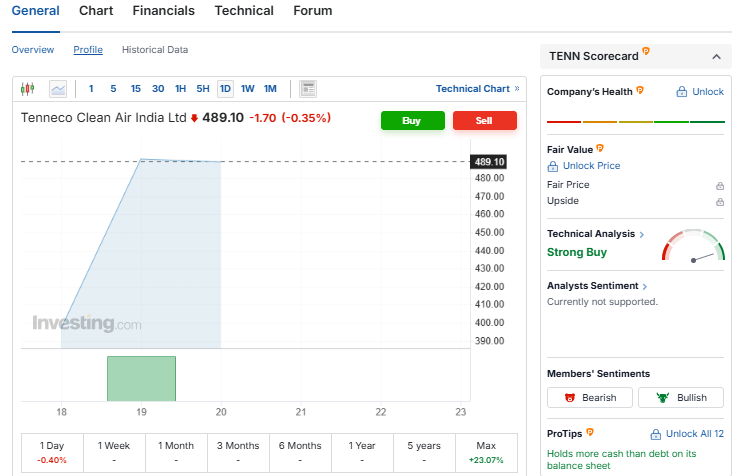Open the news overlay icon in chart toolbar
Viewport: 736px width, 476px height.
308,89
